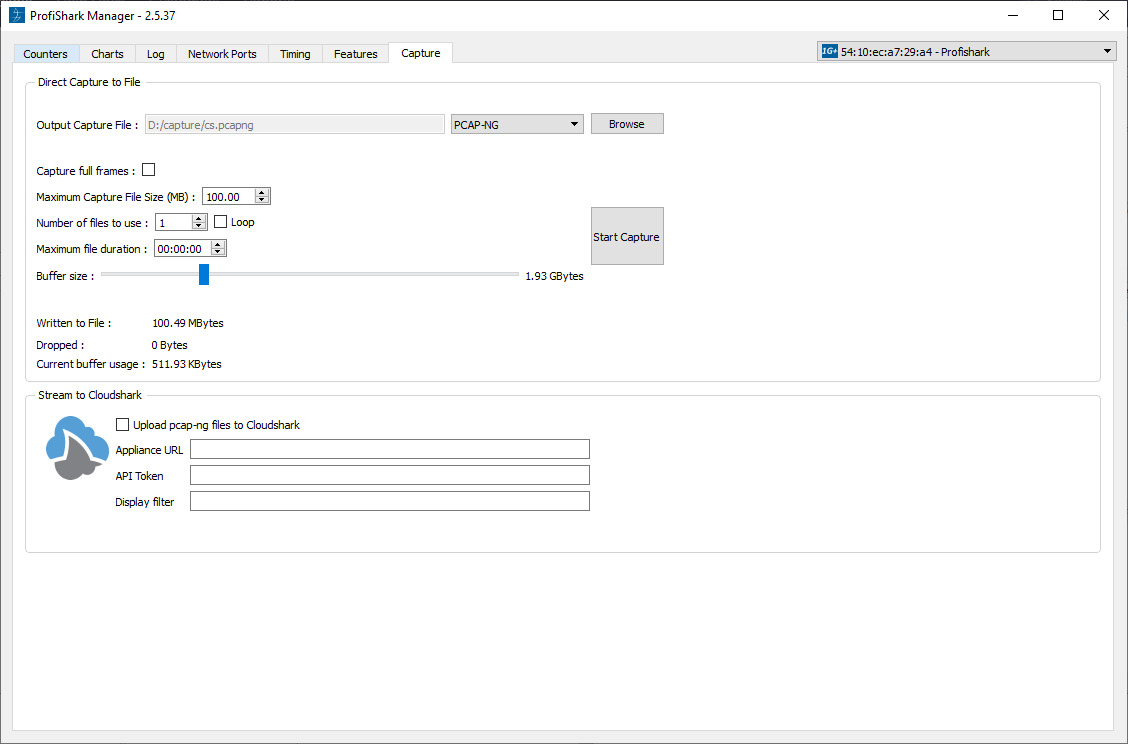The image size is (1128, 744).
Task: Select the Capture tab
Action: (421, 53)
